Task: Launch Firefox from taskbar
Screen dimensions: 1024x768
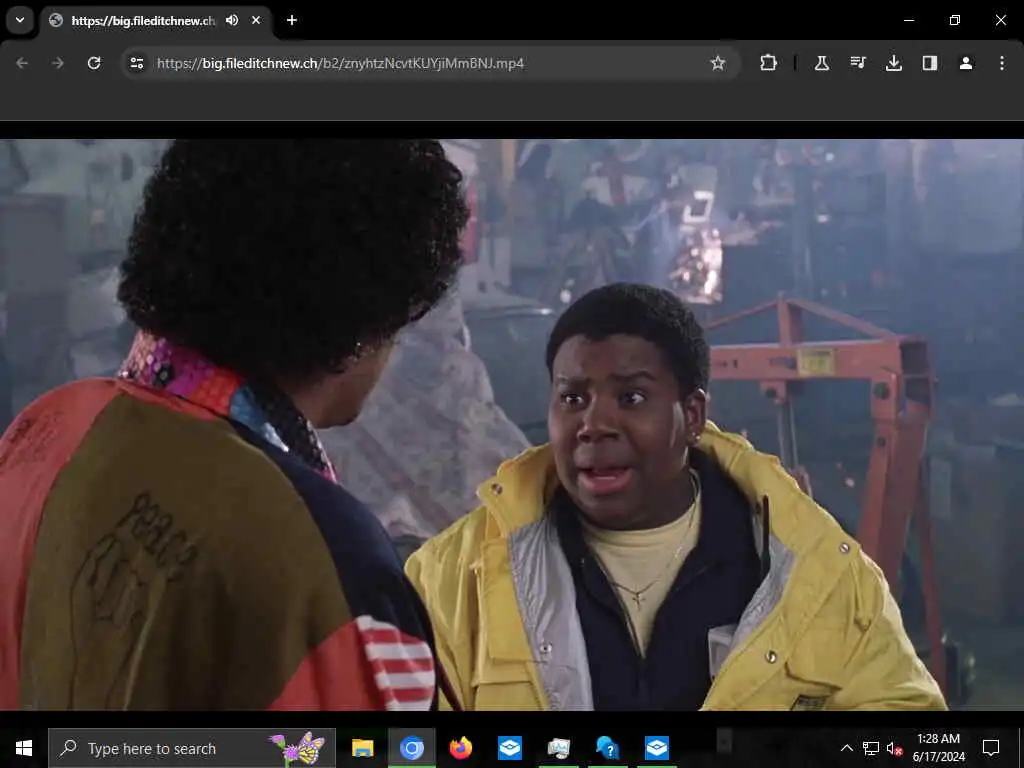Action: 460,748
